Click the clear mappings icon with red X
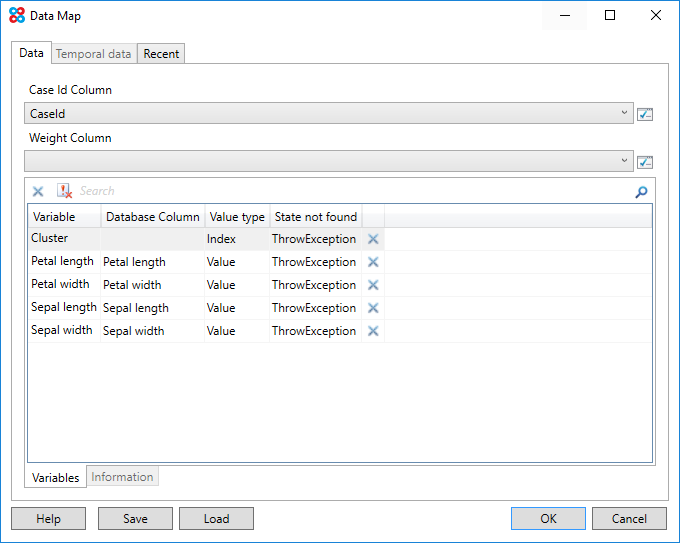The image size is (680, 543). pyautogui.click(x=64, y=191)
